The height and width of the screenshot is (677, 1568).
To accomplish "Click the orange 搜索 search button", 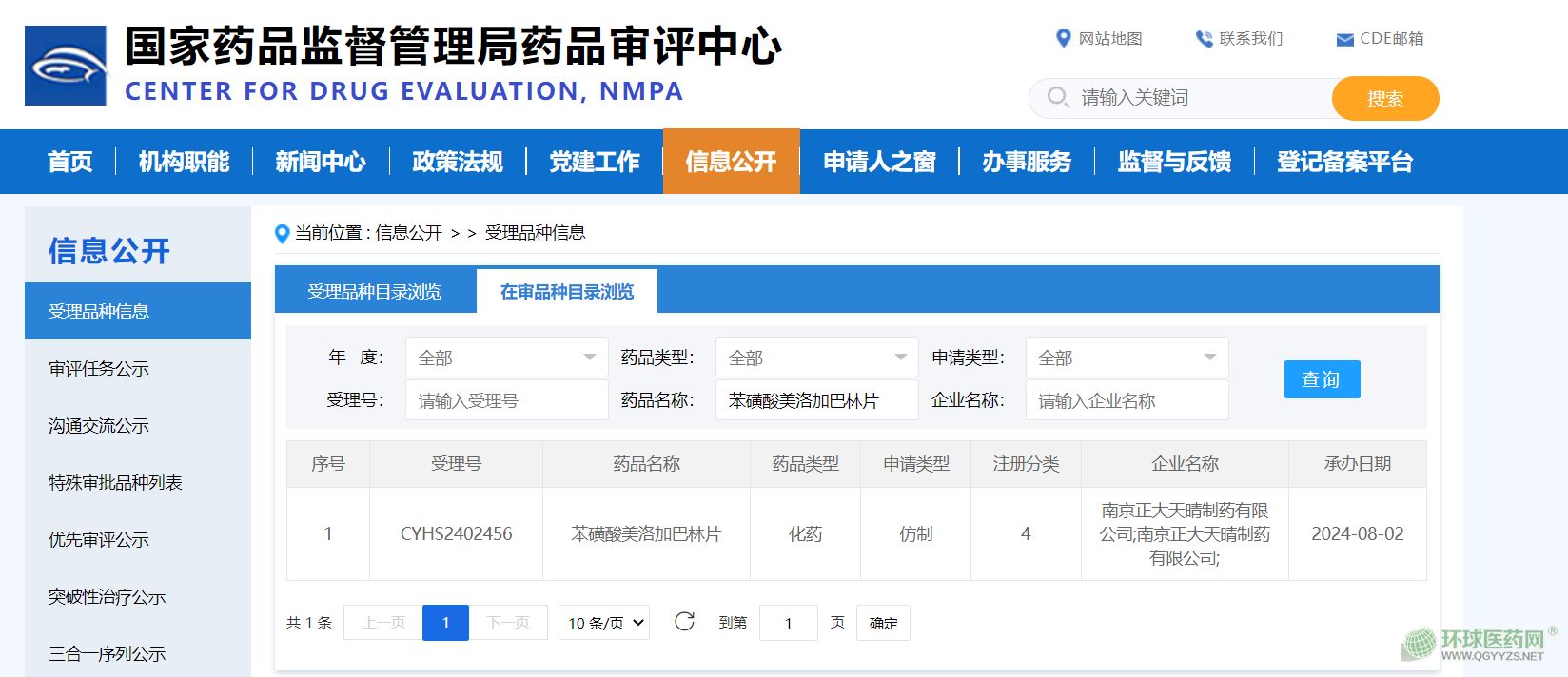I will point(1384,99).
